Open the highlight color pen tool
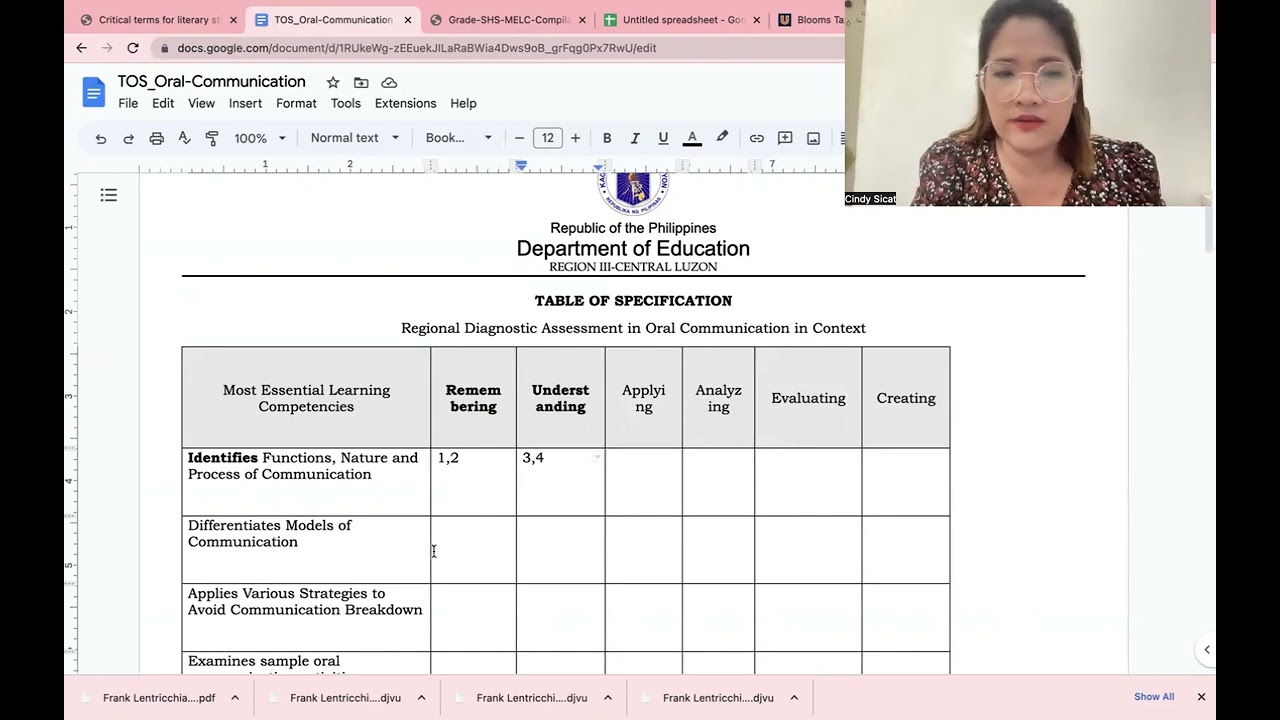Image resolution: width=1280 pixels, height=720 pixels. [x=722, y=138]
